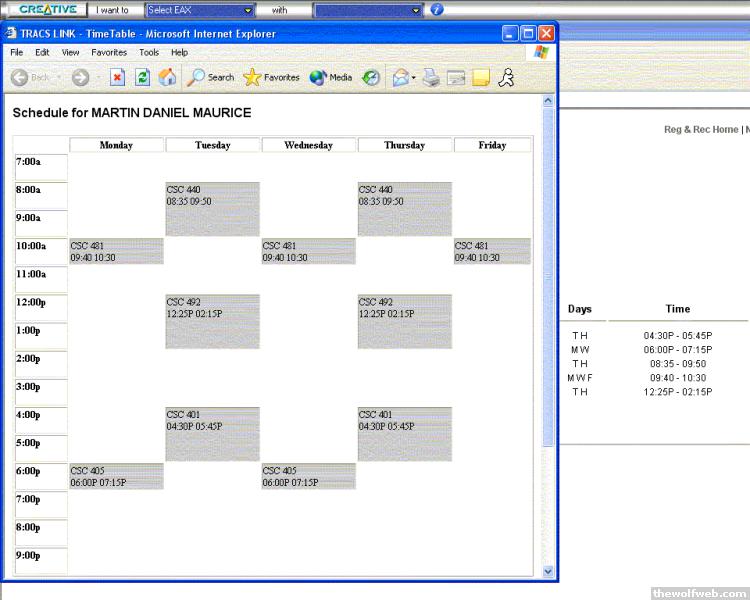
Task: Click the History icon
Action: click(371, 77)
